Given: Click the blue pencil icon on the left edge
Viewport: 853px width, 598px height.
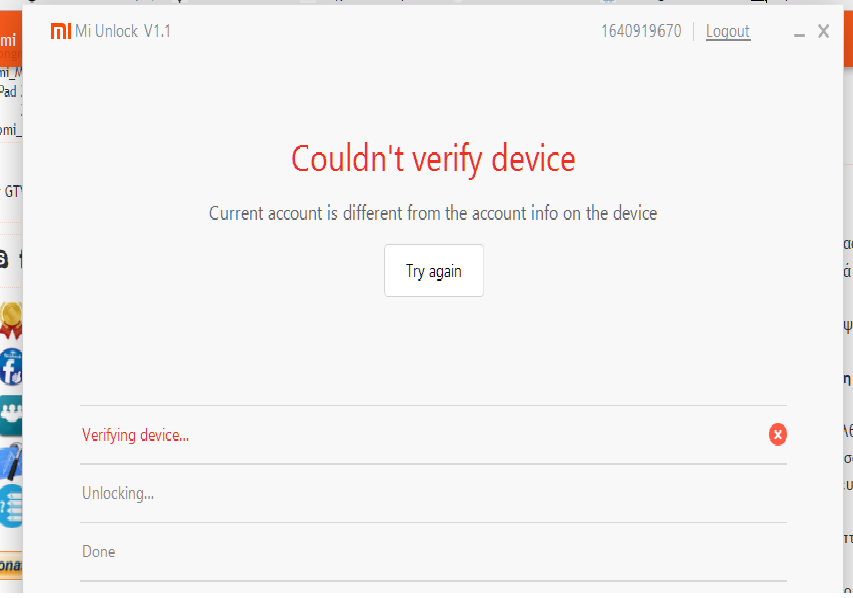Looking at the screenshot, I should pos(11,461).
